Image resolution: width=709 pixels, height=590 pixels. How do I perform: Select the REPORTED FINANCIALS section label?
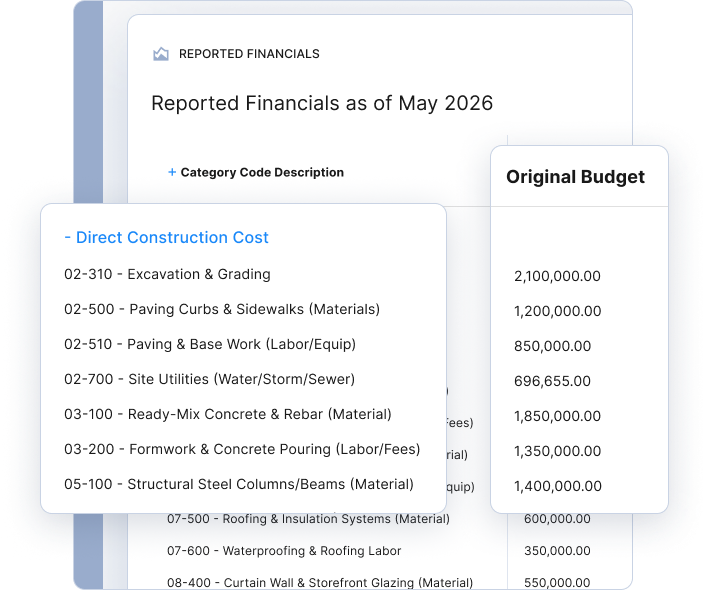click(x=249, y=54)
